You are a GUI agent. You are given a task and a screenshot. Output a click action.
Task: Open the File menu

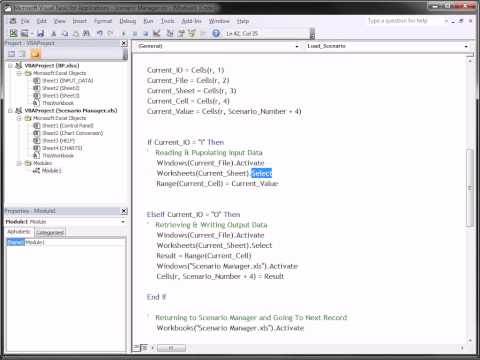(25, 21)
